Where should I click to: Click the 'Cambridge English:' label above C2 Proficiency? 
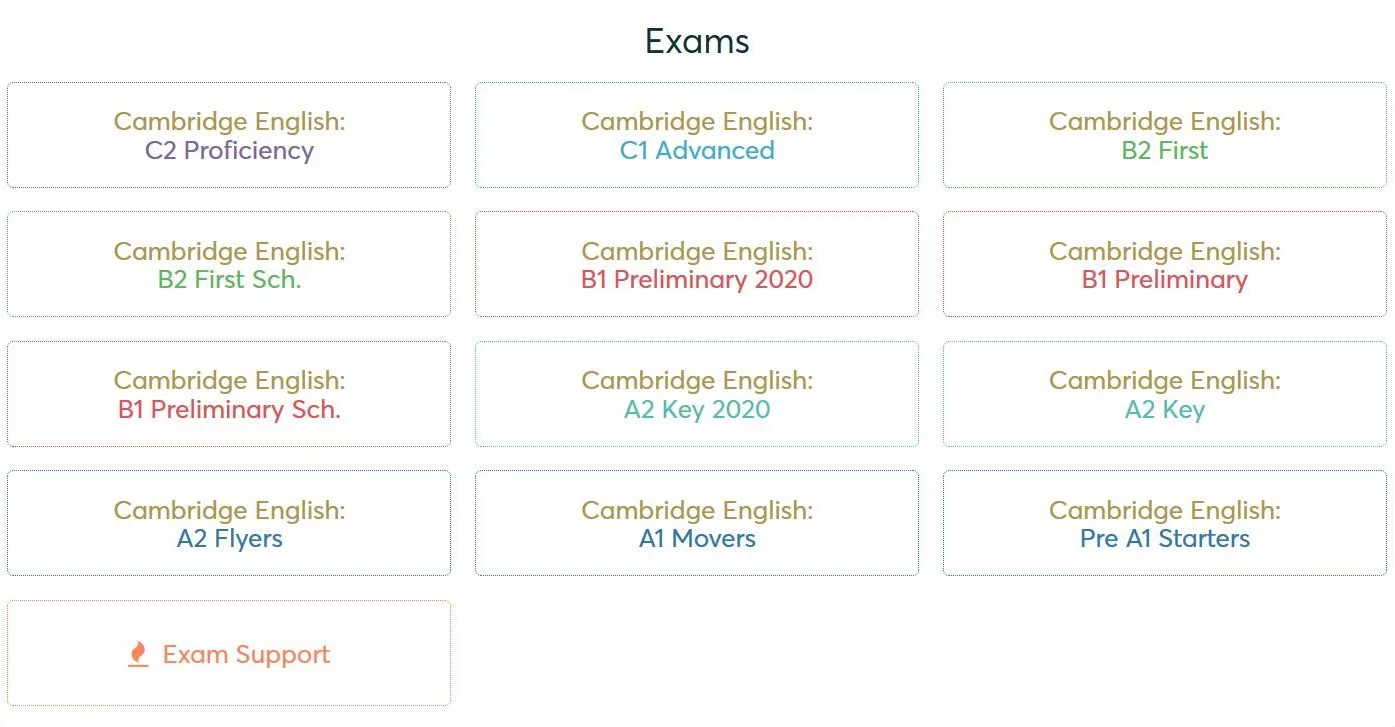[x=229, y=122]
